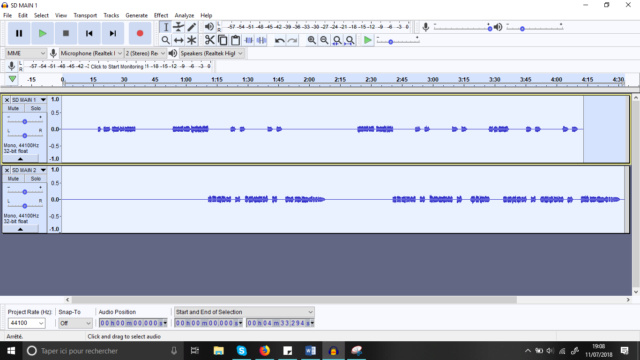This screenshot has width=640, height=360.
Task: Open the Project Rate 44100 dropdown
Action: tap(27, 323)
